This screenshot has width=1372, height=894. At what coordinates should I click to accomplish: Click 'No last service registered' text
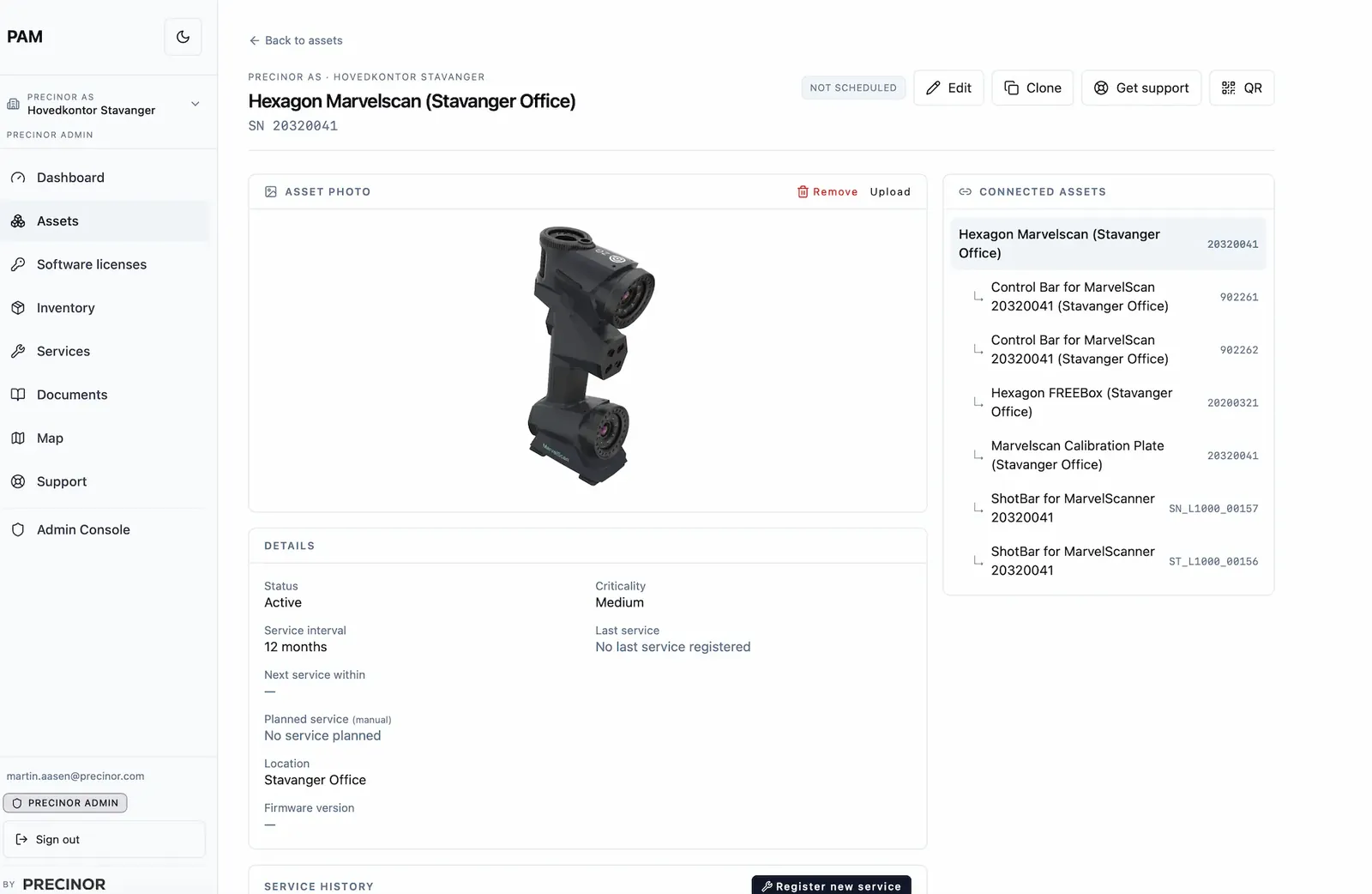(x=673, y=647)
